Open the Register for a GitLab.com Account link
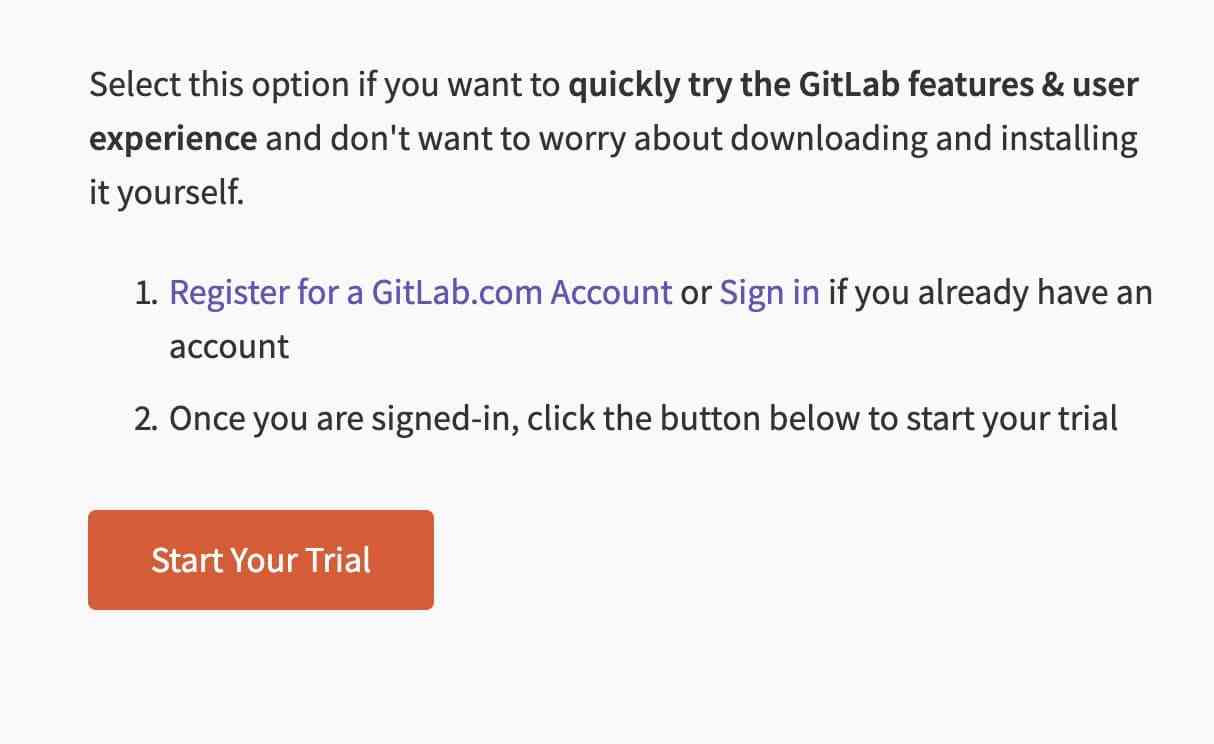The image size is (1214, 744). 420,293
